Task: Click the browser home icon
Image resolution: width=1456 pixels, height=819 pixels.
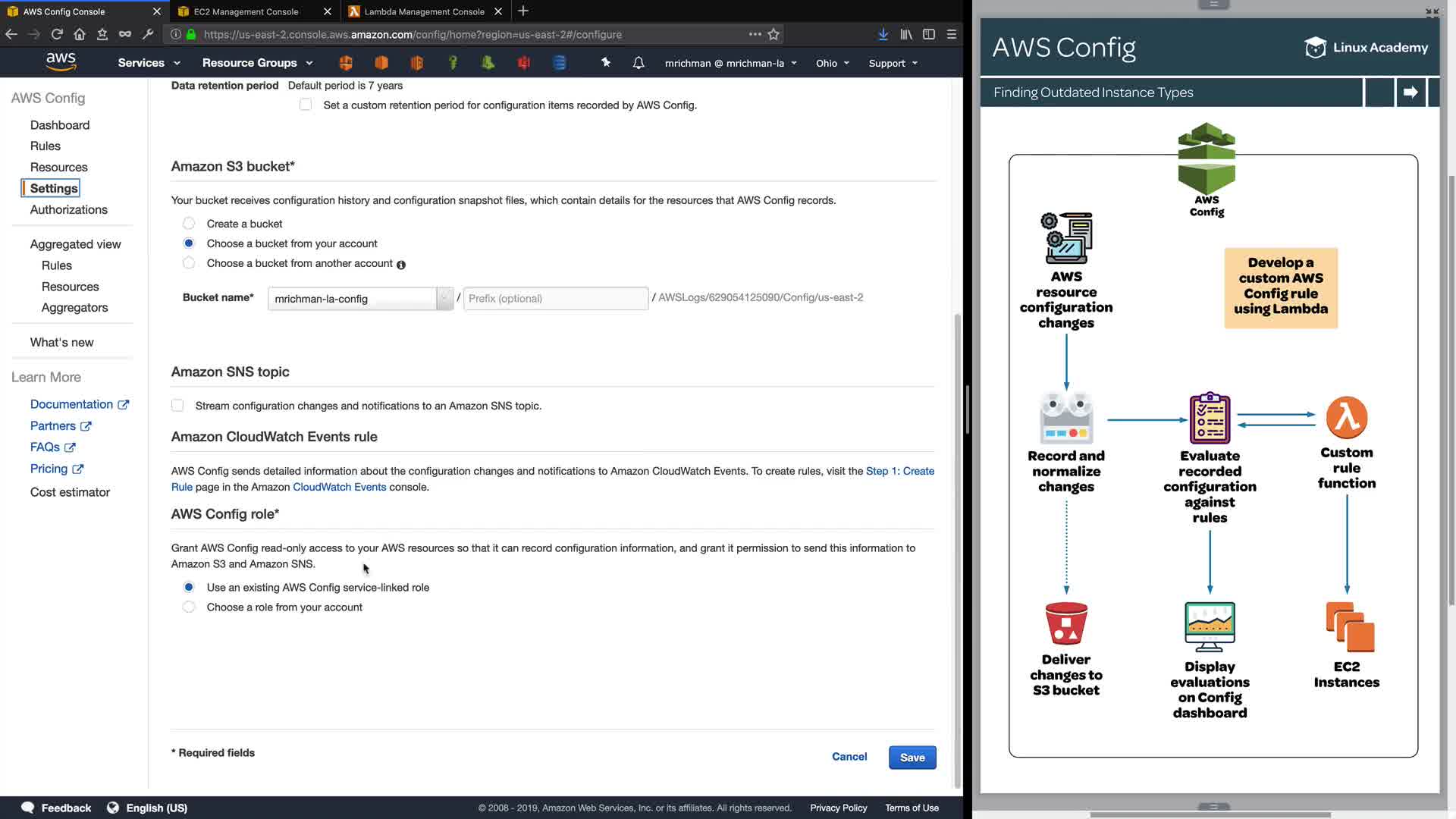Action: (x=80, y=34)
